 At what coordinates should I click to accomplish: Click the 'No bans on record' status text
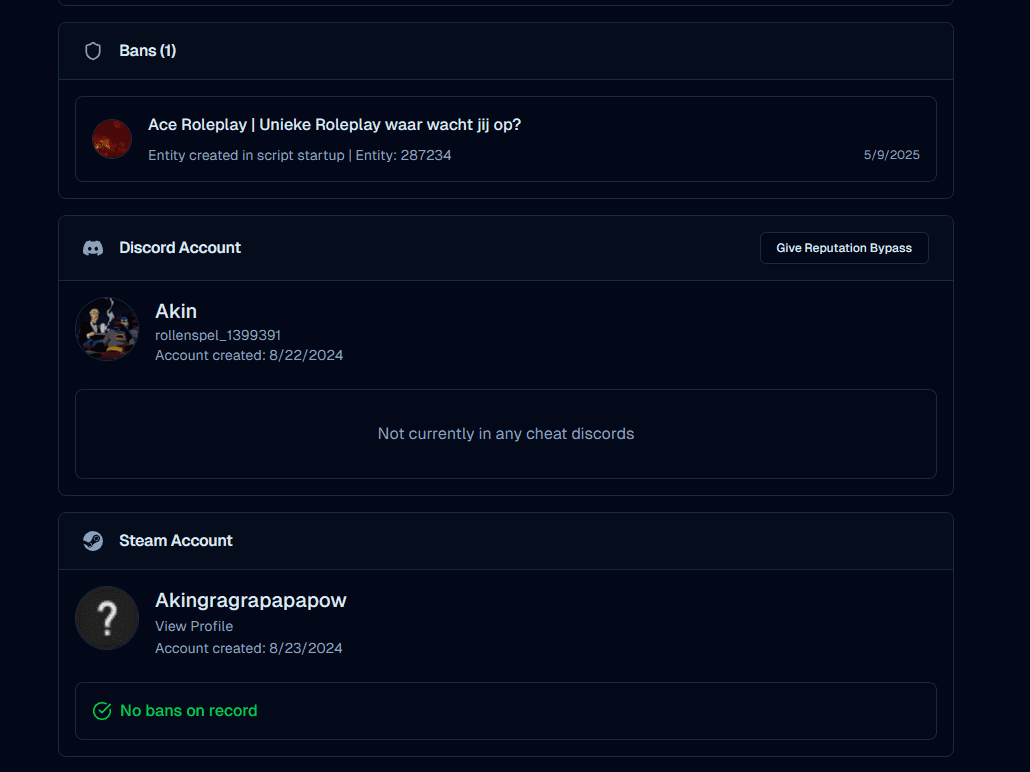189,711
